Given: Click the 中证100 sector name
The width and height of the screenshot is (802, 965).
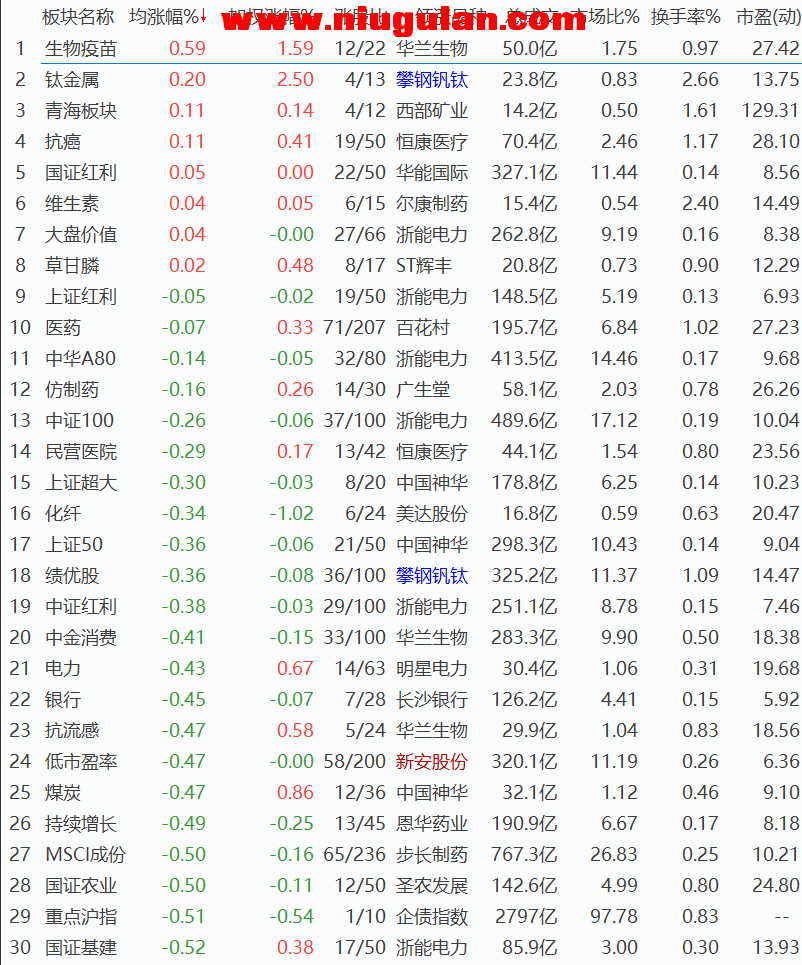Looking at the screenshot, I should pyautogui.click(x=79, y=420).
